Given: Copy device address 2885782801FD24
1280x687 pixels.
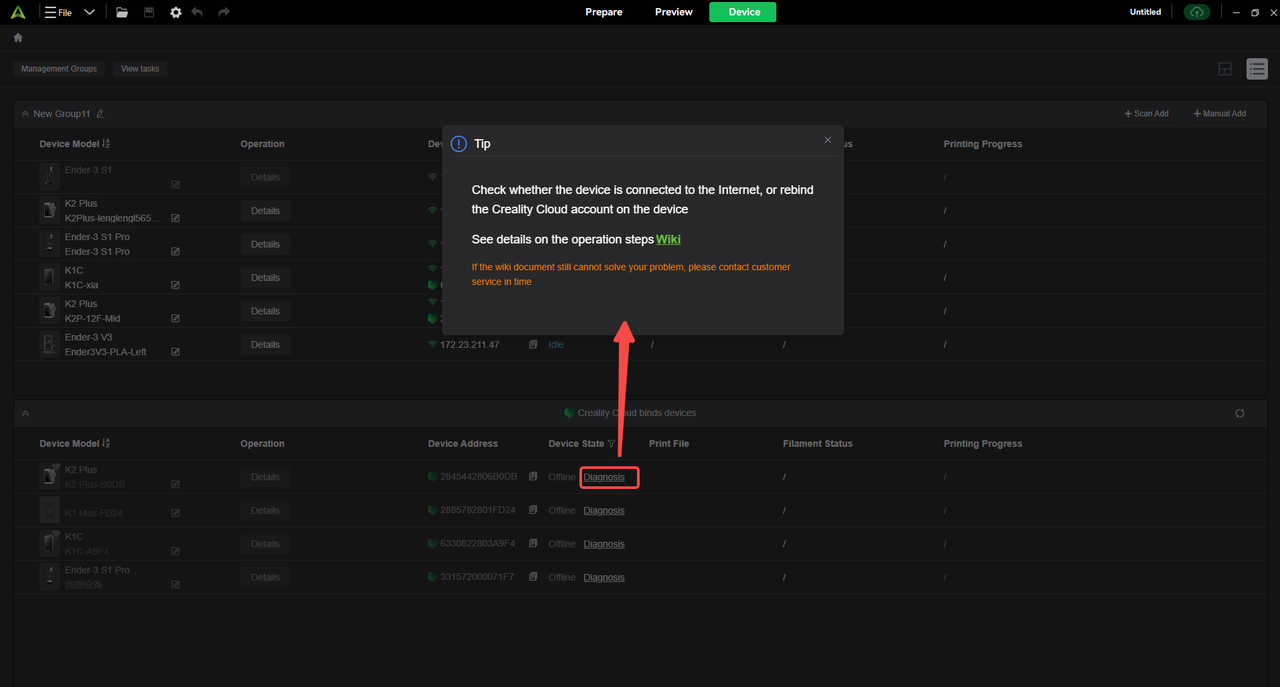Looking at the screenshot, I should 533,510.
